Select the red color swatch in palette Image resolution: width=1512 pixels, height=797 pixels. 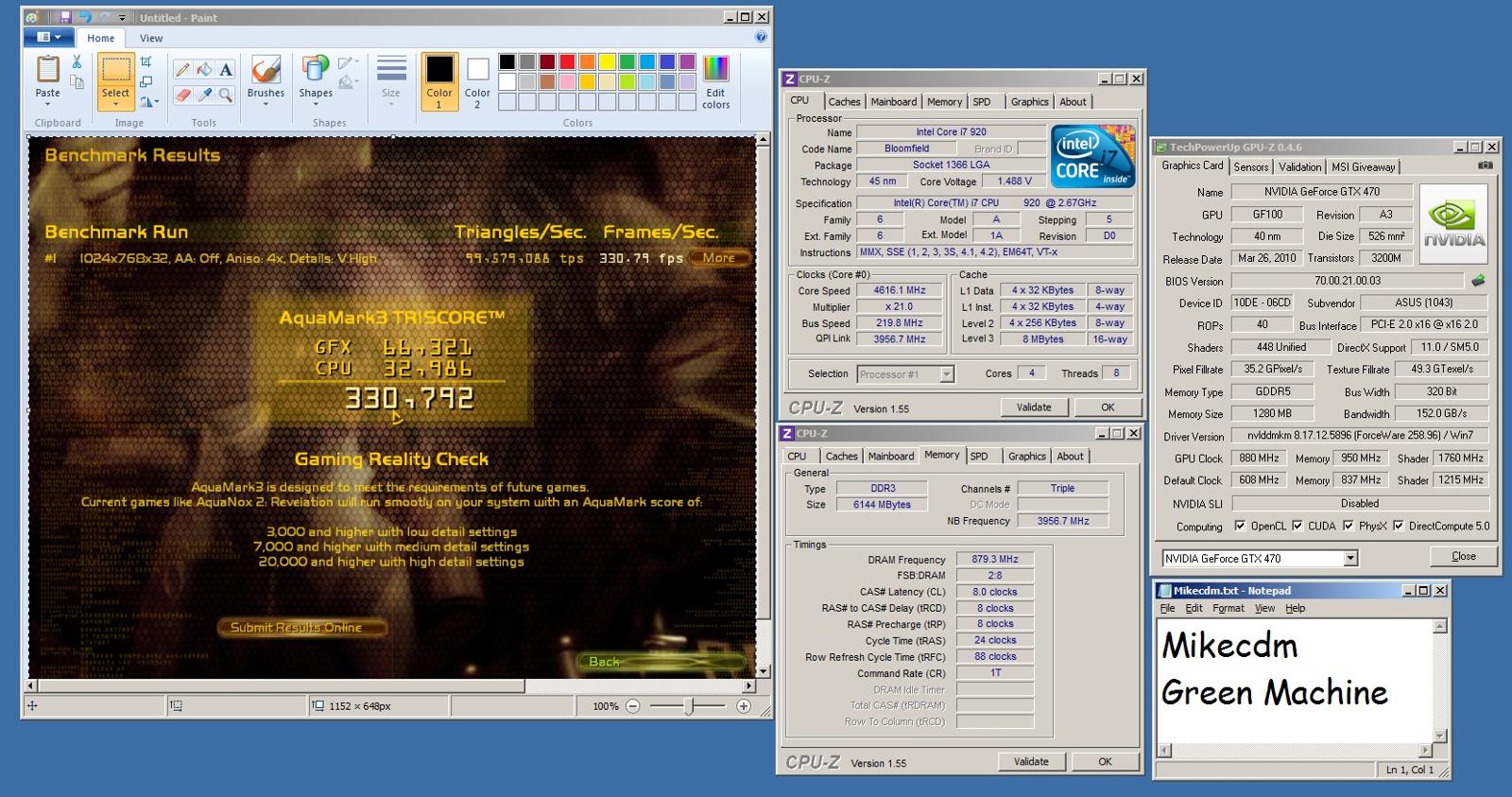[567, 62]
